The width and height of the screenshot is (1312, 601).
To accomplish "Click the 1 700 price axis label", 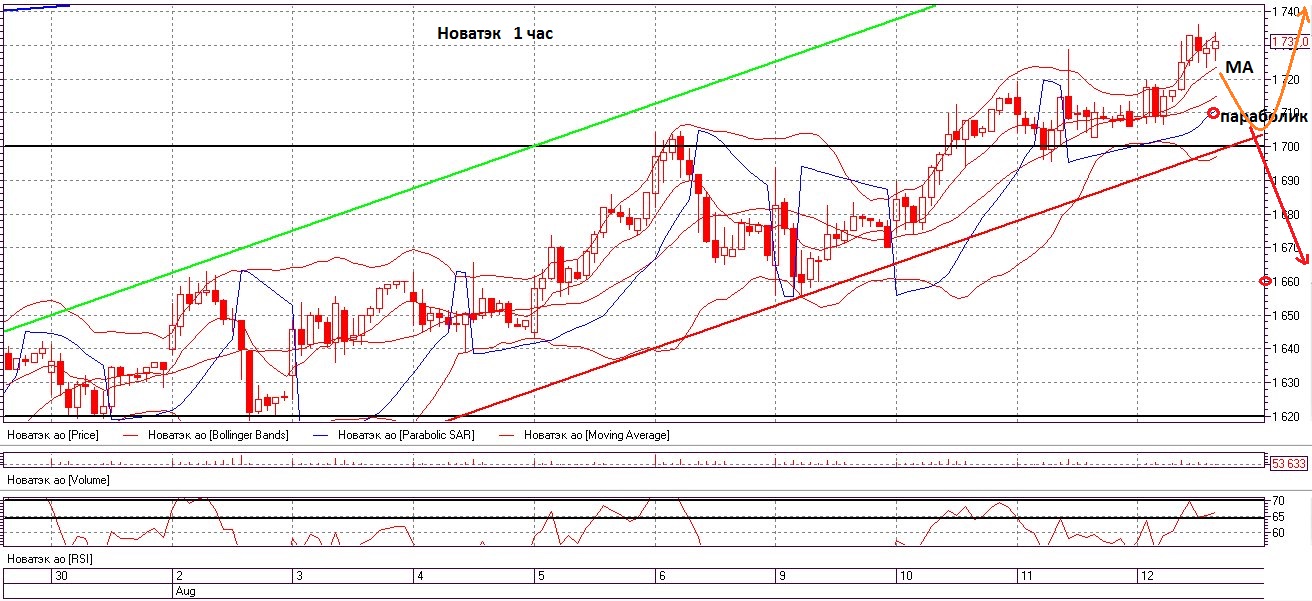I will pyautogui.click(x=1286, y=146).
